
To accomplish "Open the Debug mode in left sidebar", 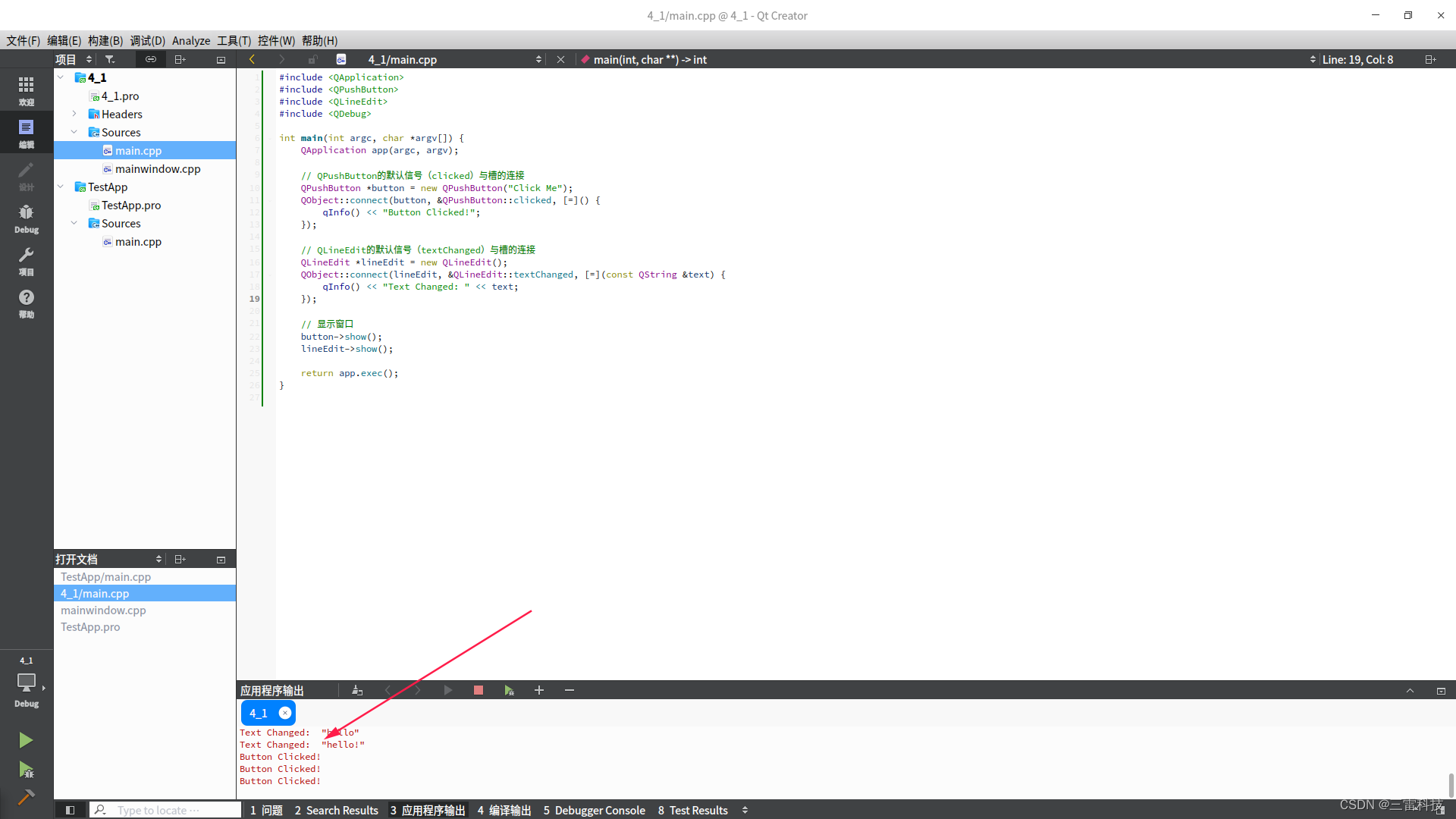I will [x=26, y=218].
